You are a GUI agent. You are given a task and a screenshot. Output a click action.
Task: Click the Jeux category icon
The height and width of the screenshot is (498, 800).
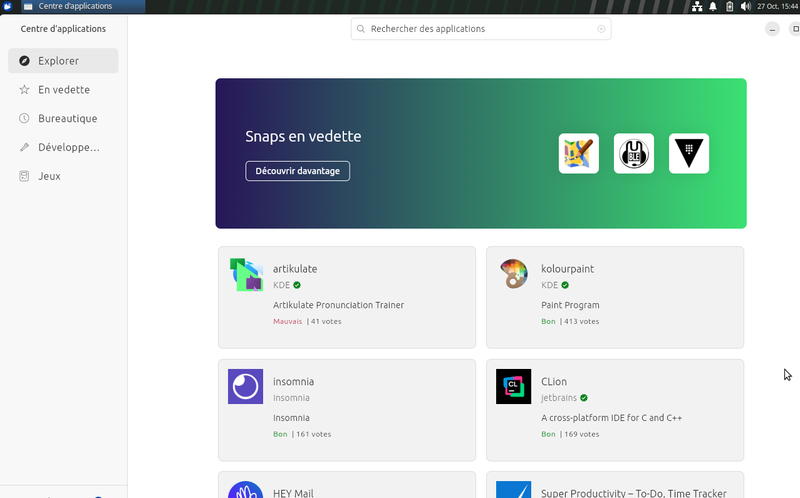(24, 176)
